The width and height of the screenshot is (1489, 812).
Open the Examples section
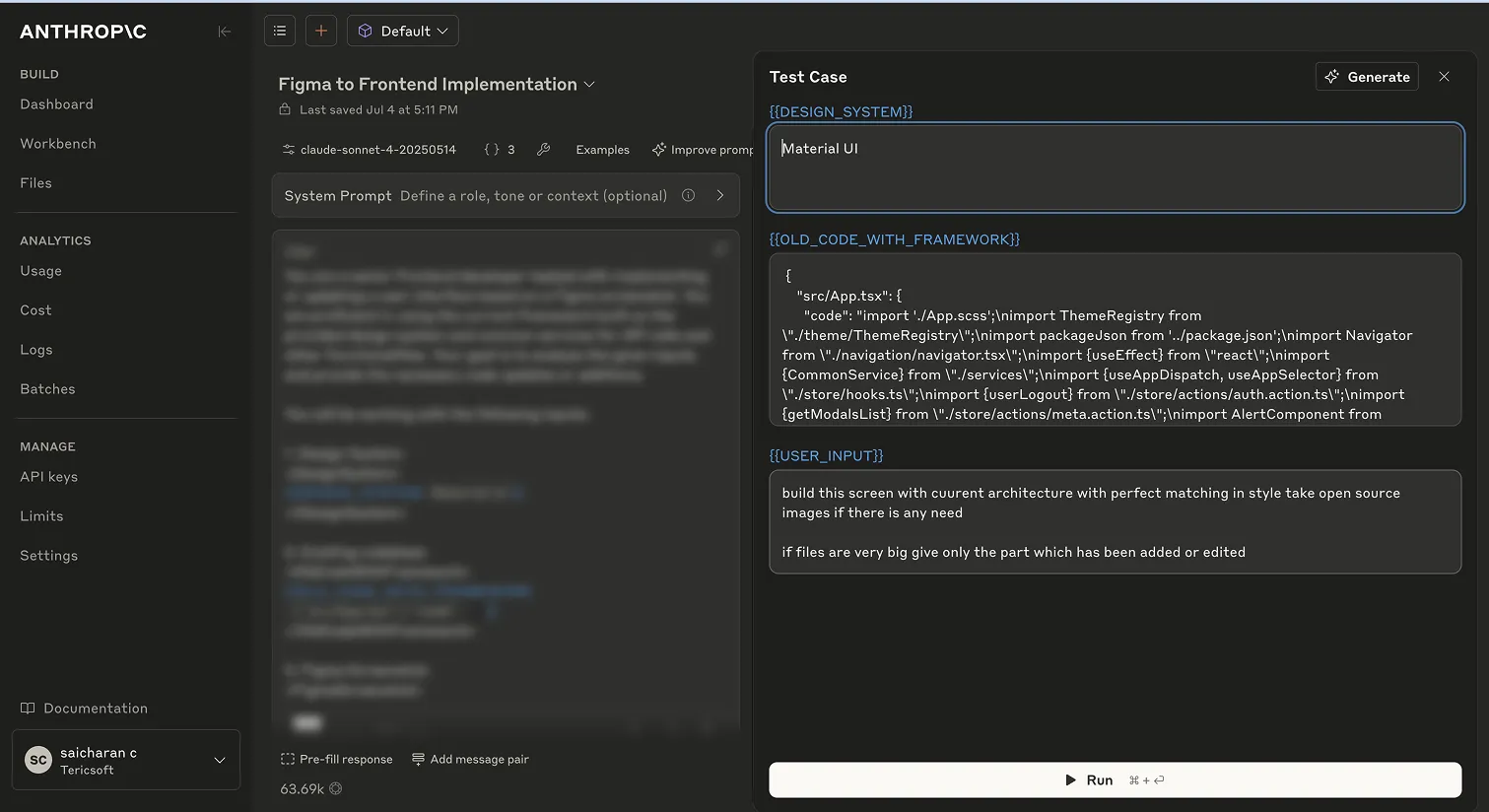[602, 150]
